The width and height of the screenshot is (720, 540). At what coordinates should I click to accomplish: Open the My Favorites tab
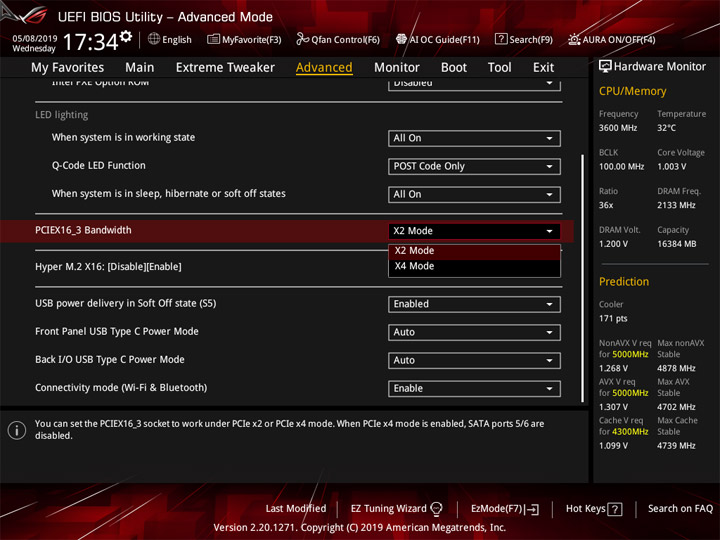[x=68, y=68]
